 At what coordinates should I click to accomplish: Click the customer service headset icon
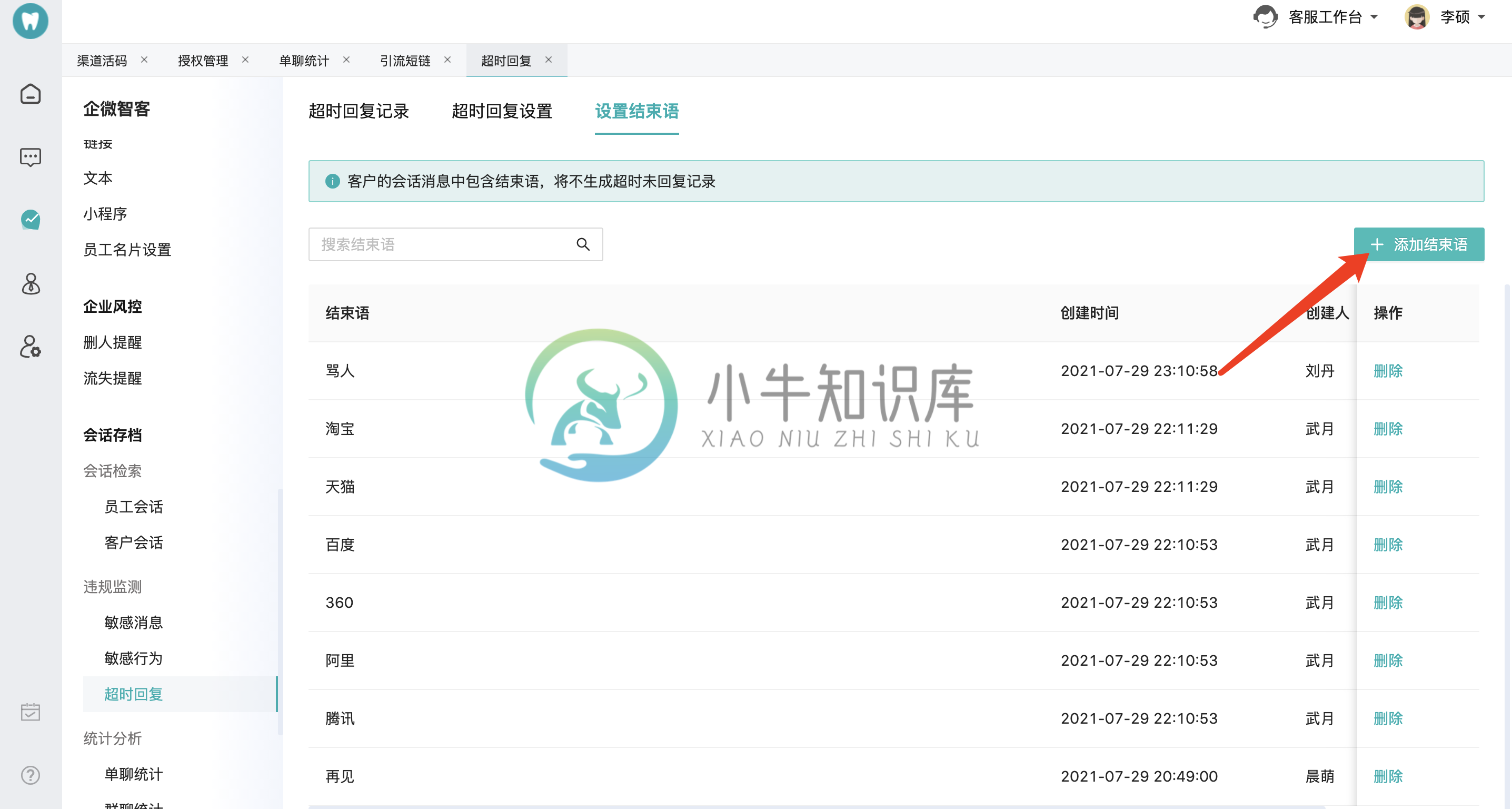[x=1265, y=16]
